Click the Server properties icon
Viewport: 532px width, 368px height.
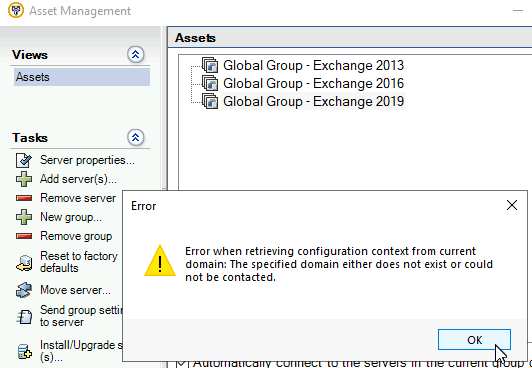pyautogui.click(x=24, y=160)
